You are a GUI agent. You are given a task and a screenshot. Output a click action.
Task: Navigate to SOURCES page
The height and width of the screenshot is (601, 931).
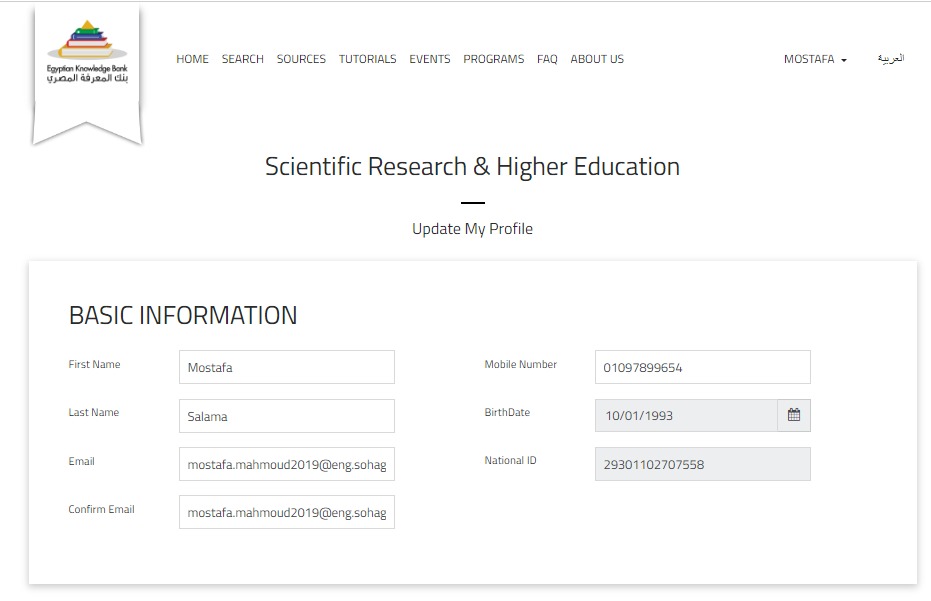[x=301, y=60]
